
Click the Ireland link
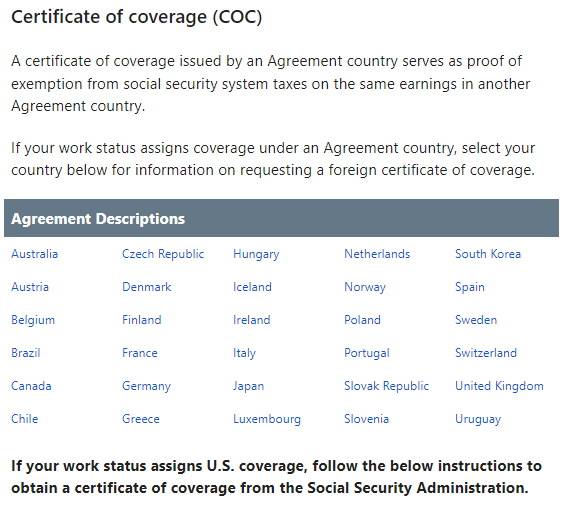[252, 320]
